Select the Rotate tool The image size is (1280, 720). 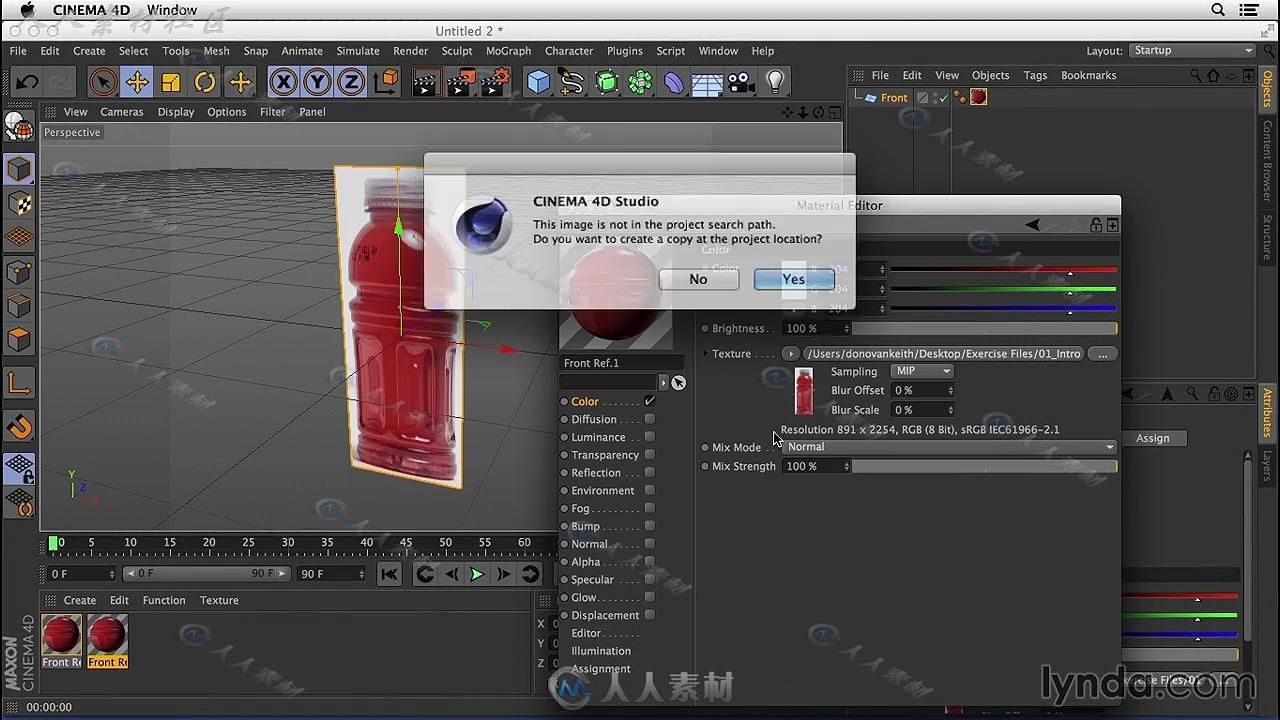pos(205,82)
